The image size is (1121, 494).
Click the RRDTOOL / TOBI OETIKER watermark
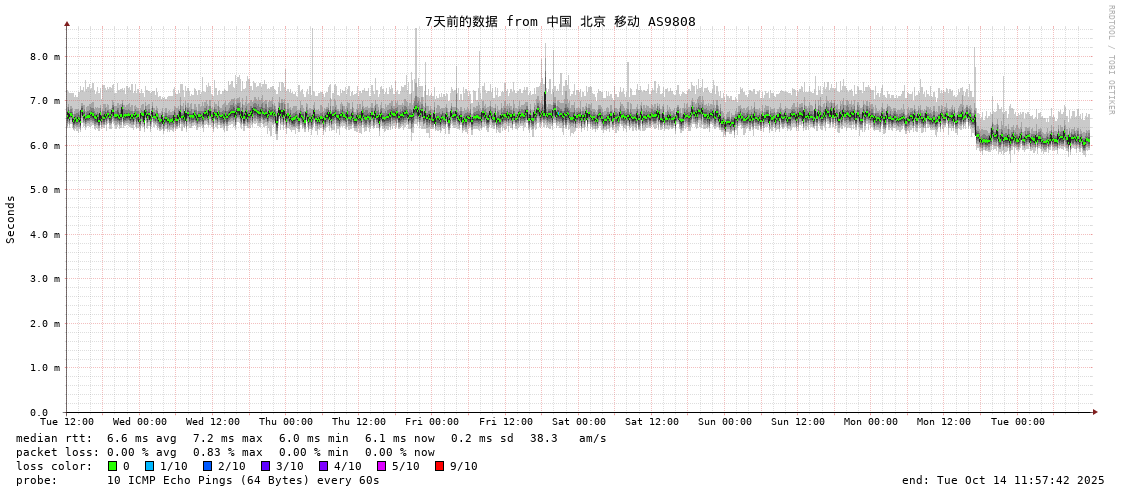click(1110, 59)
